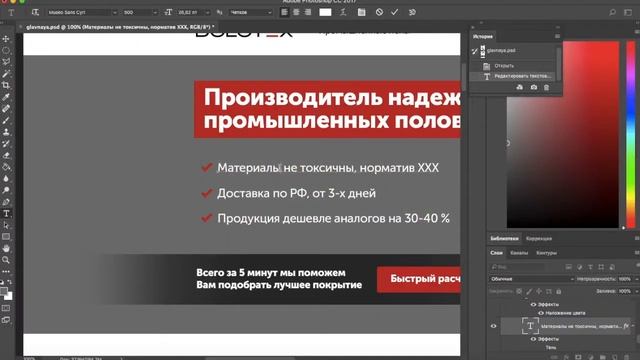
Task: Create new document from current state
Action: tap(519, 87)
